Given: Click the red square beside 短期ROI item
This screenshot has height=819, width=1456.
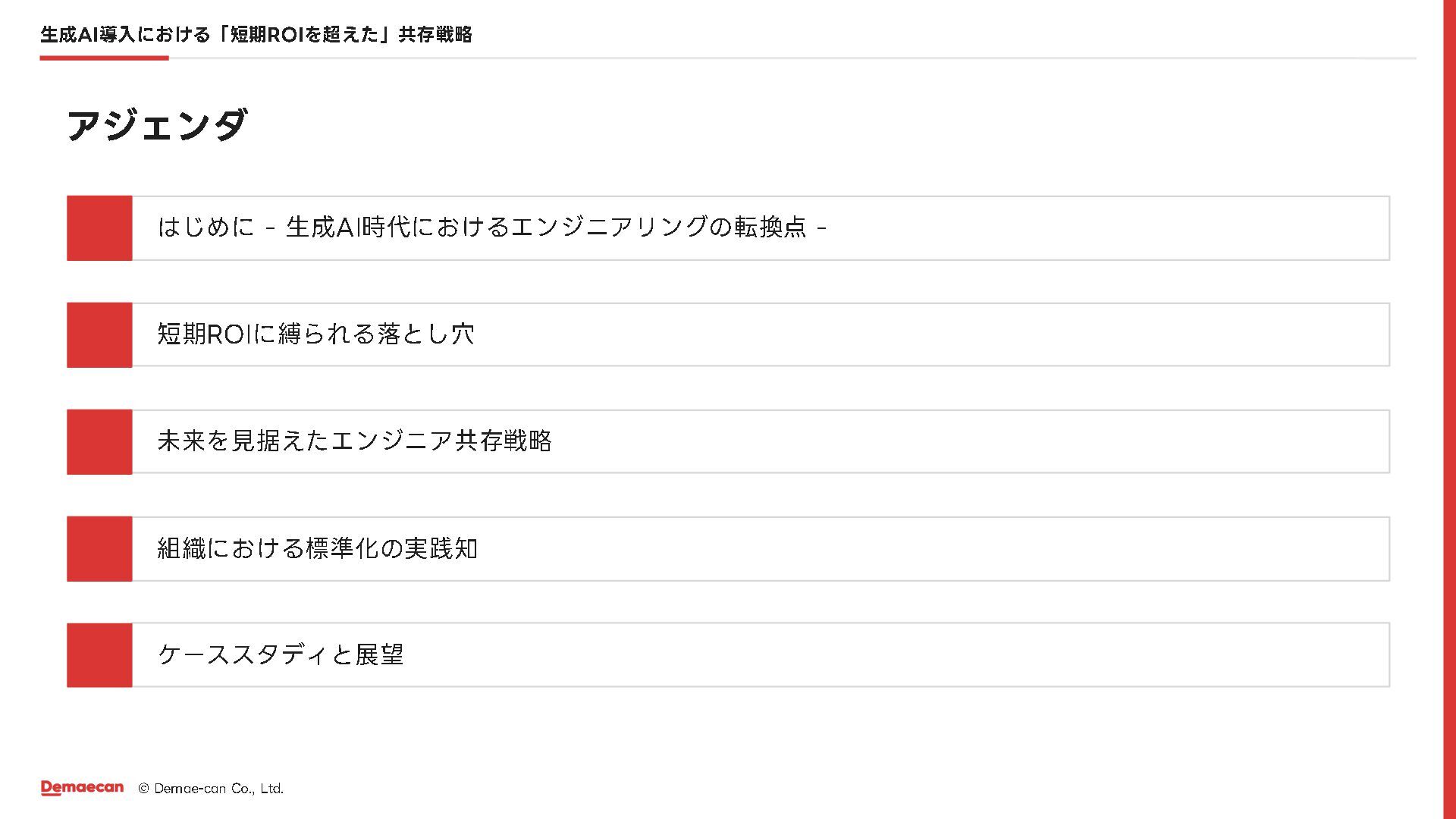Looking at the screenshot, I should pos(99,335).
